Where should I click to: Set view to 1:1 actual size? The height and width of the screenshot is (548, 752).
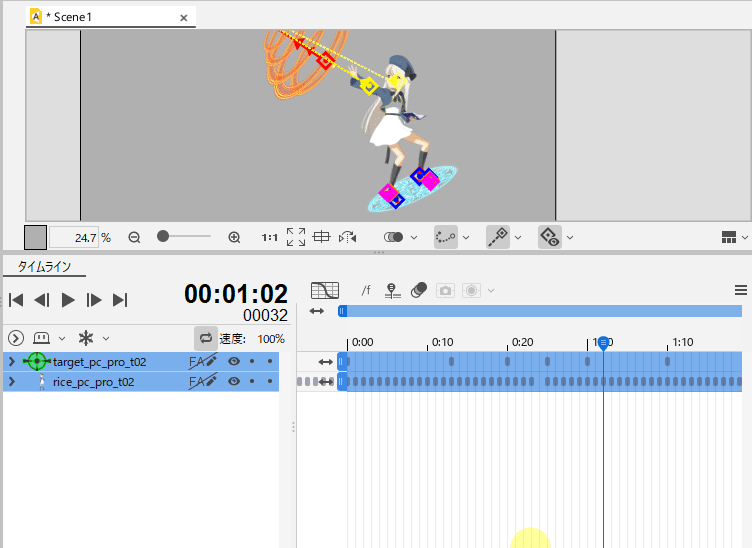(x=270, y=237)
